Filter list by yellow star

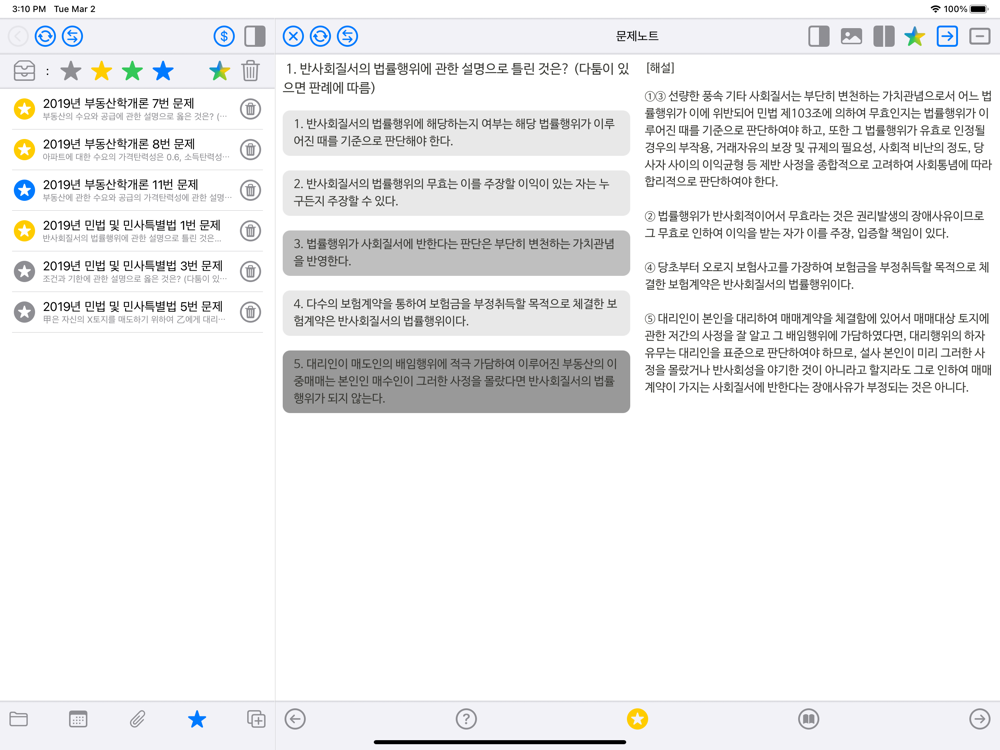pos(101,71)
